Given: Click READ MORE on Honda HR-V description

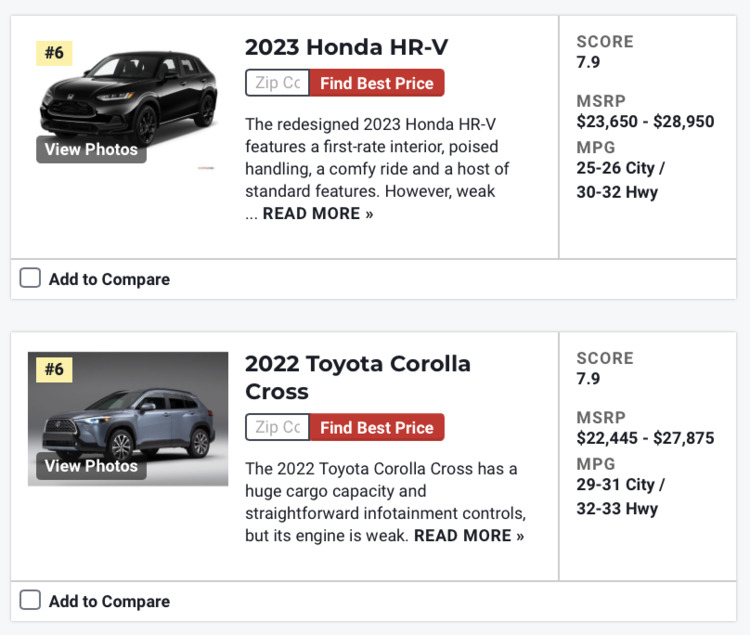Looking at the screenshot, I should pyautogui.click(x=318, y=213).
